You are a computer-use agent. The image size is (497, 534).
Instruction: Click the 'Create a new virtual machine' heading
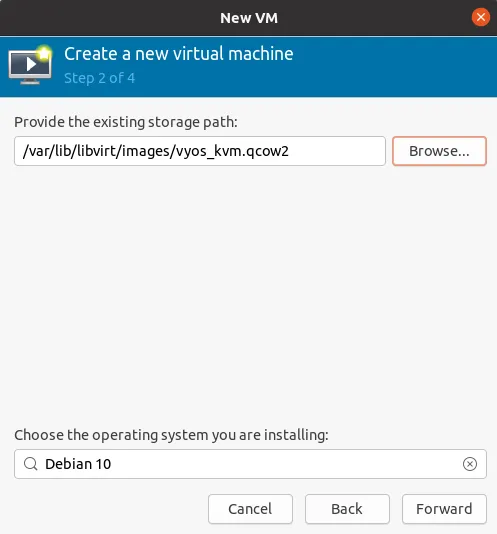[x=178, y=54]
